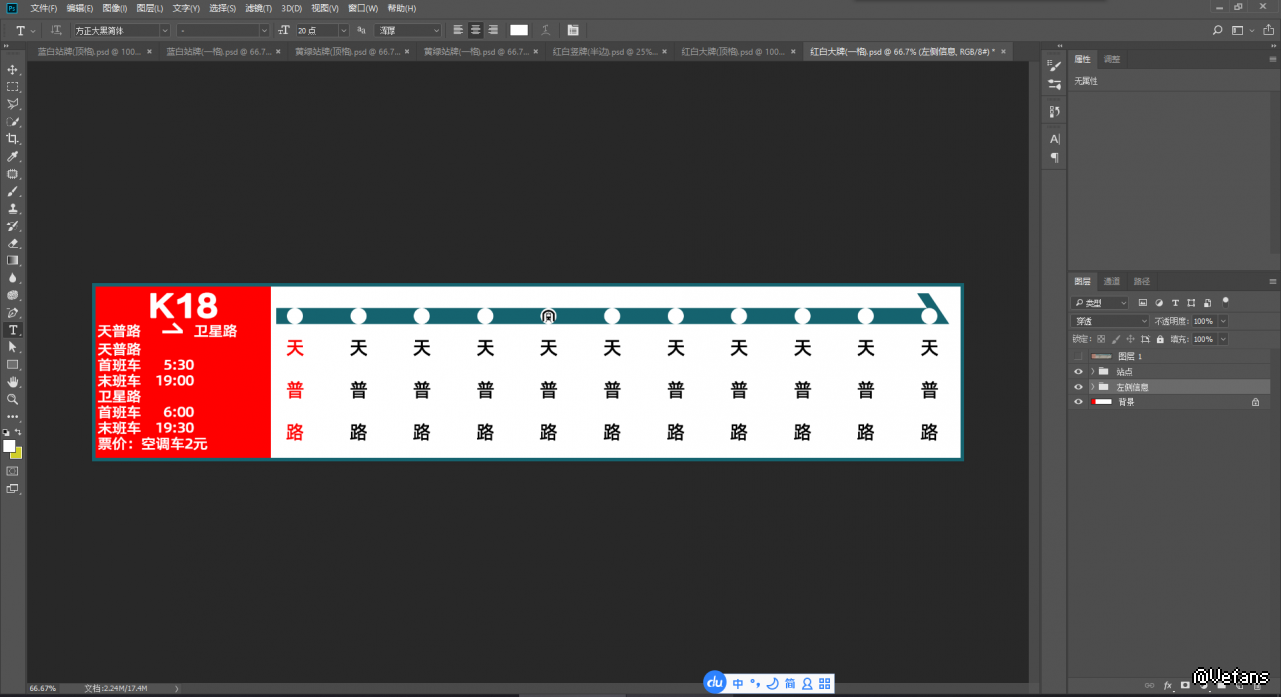Image resolution: width=1281 pixels, height=697 pixels.
Task: Switch to the 通道 tab
Action: pyautogui.click(x=1112, y=281)
